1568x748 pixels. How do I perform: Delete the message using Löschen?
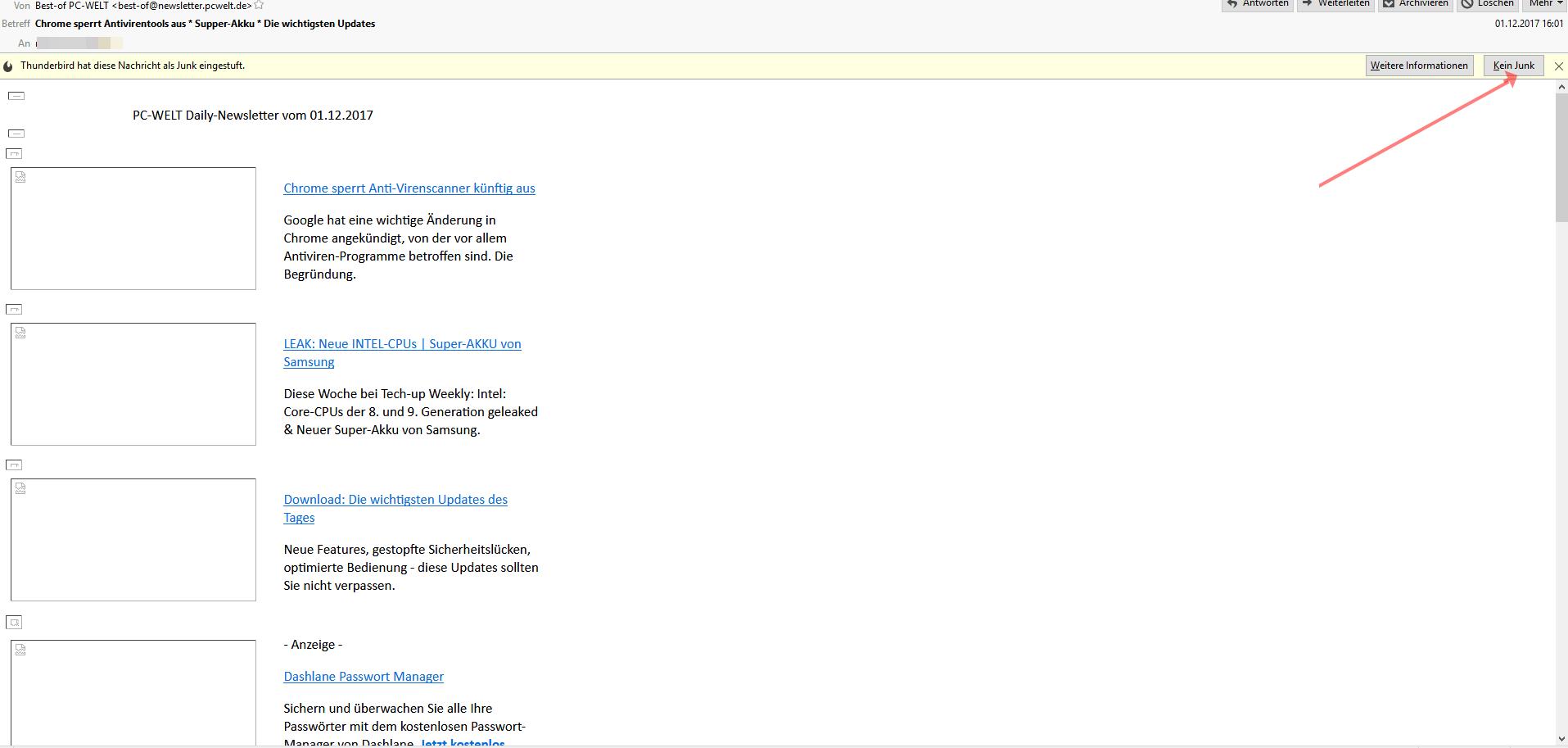tap(1488, 5)
